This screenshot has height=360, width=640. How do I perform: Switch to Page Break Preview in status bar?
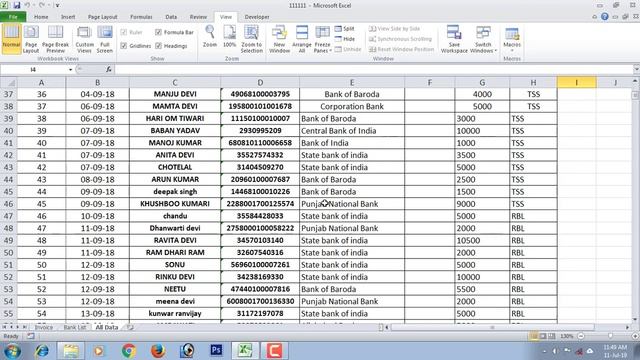pos(551,336)
